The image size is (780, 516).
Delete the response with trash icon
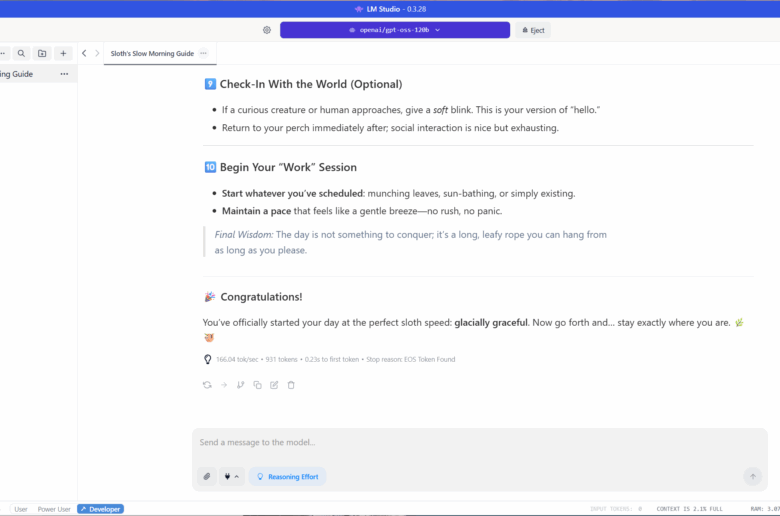pos(291,385)
